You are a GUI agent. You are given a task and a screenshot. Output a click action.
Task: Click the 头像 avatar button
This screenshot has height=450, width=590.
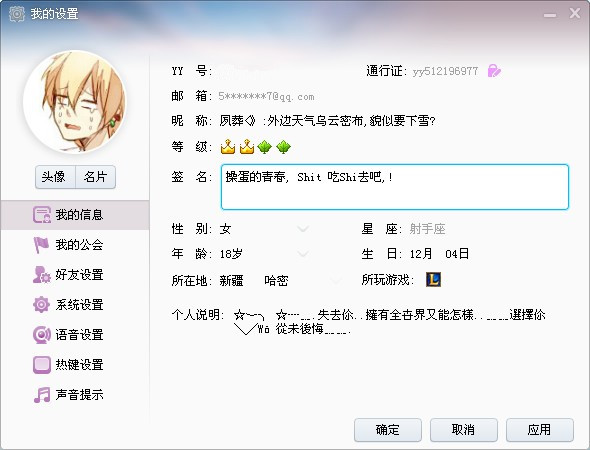coord(55,177)
